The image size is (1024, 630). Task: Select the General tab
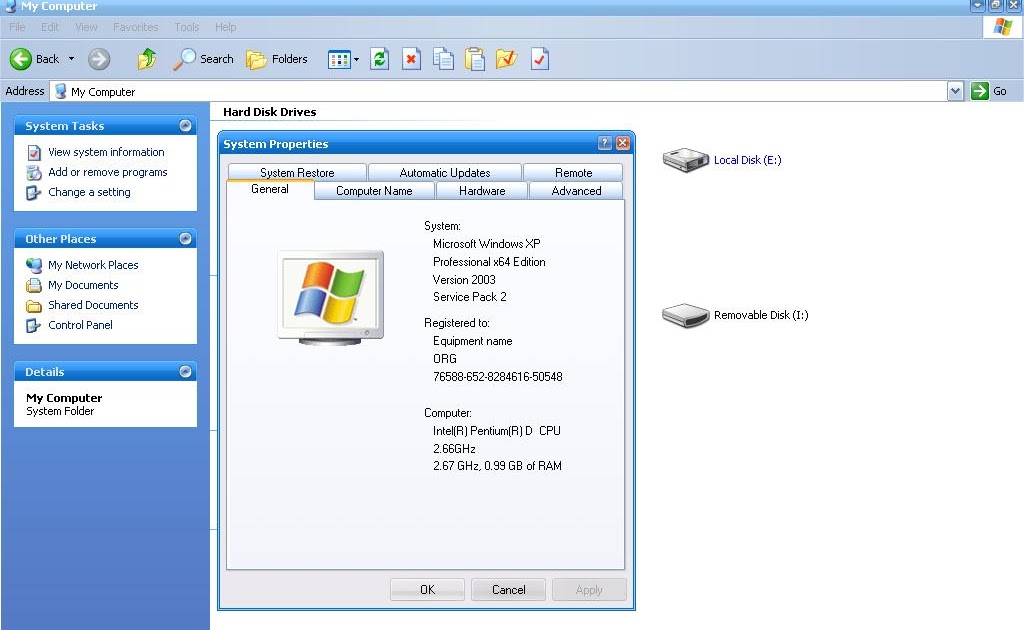(270, 189)
